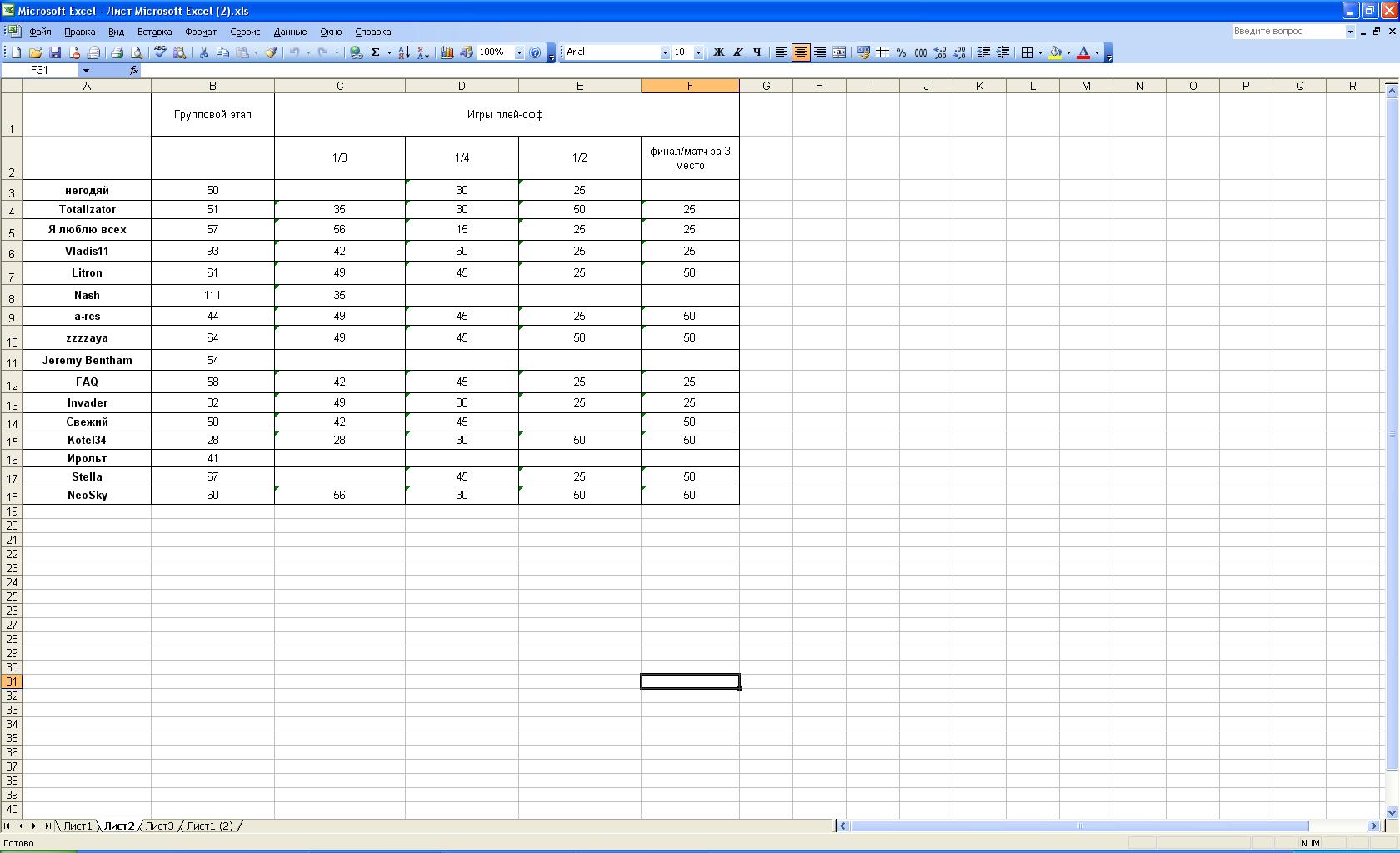The image size is (1400, 853).
Task: Switch to the Лист3 sheet tab
Action: (x=159, y=826)
